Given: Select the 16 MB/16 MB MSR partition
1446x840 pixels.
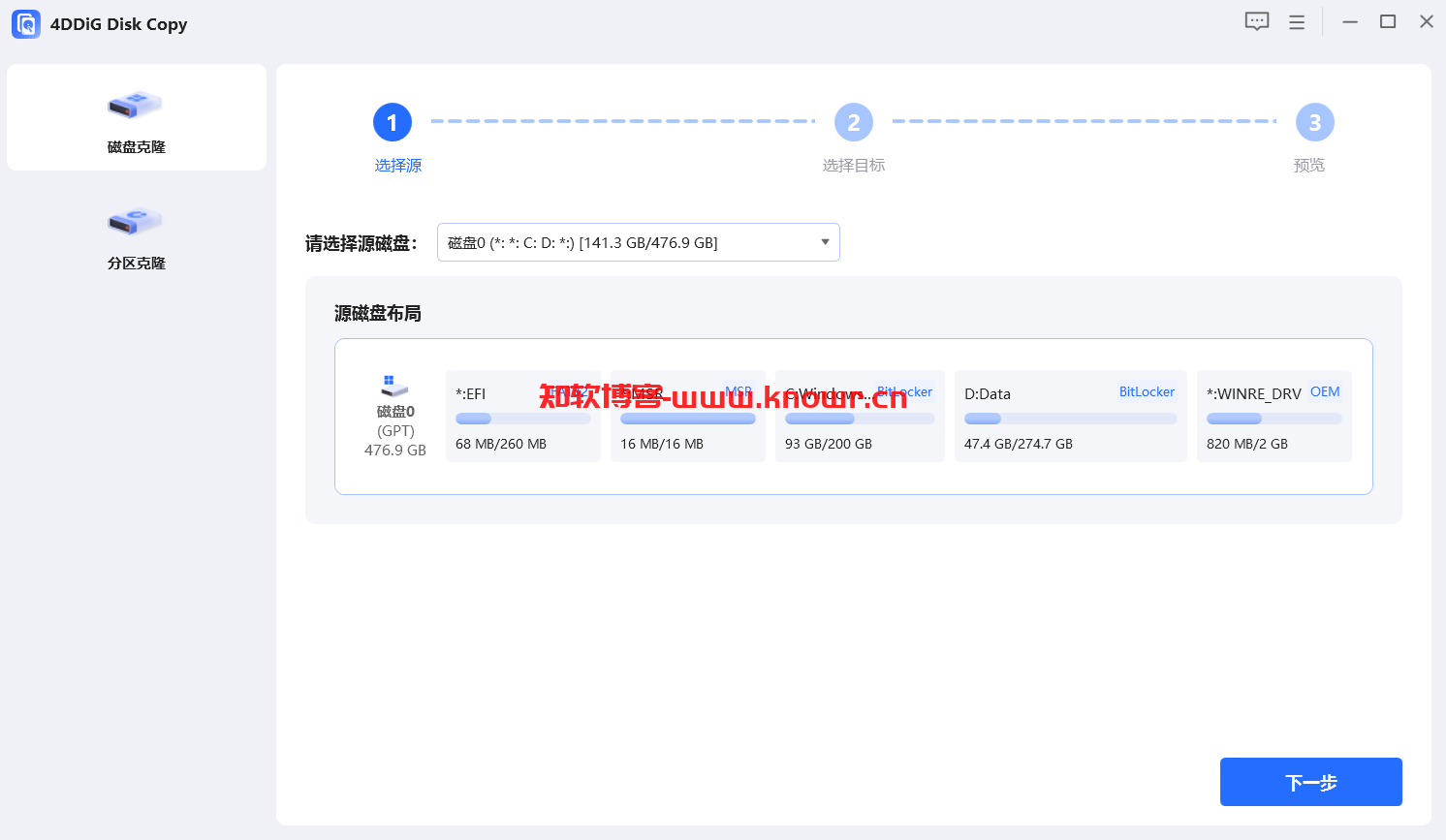Looking at the screenshot, I should [688, 417].
